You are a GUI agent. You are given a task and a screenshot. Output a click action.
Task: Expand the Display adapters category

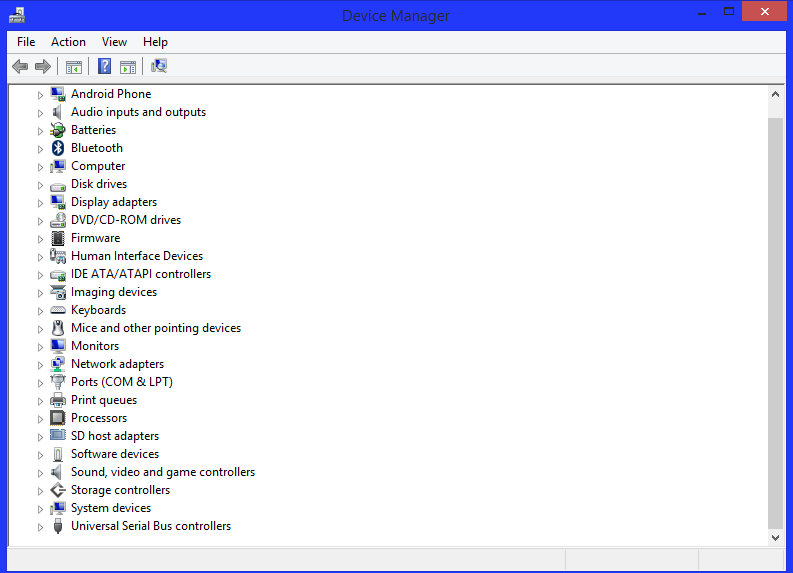(x=40, y=203)
